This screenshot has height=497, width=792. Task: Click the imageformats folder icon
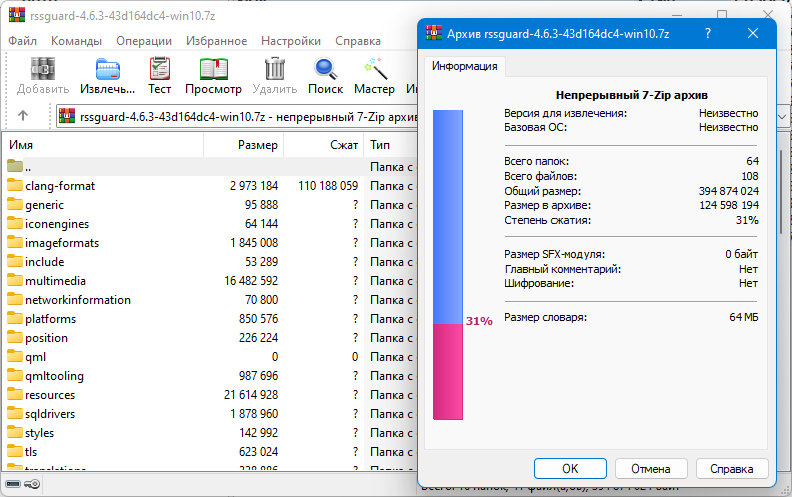point(15,242)
